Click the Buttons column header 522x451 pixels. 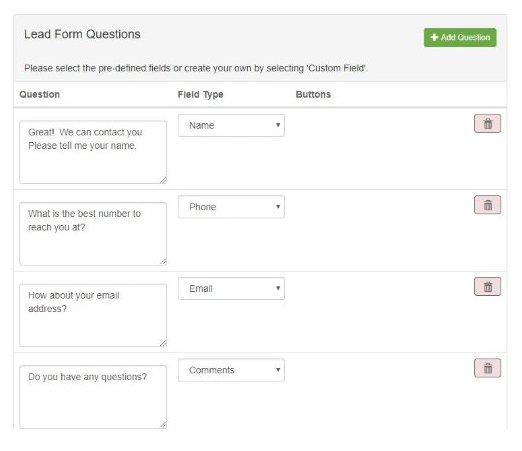click(313, 94)
